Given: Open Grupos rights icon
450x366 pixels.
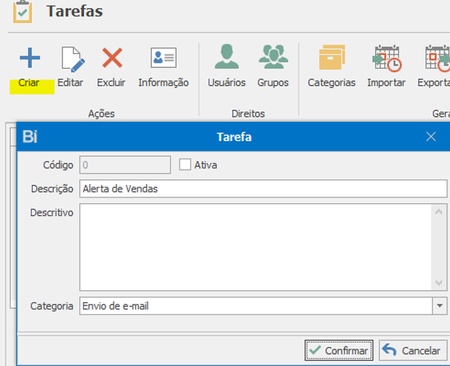Looking at the screenshot, I should 273,56.
